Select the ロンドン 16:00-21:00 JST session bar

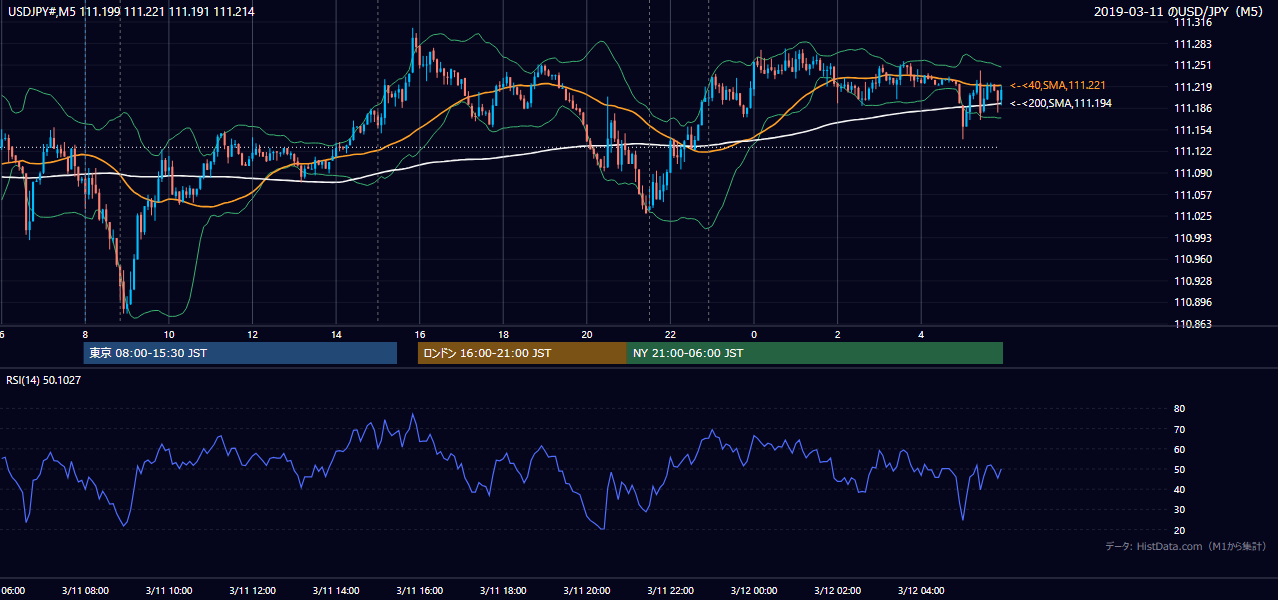[x=522, y=353]
